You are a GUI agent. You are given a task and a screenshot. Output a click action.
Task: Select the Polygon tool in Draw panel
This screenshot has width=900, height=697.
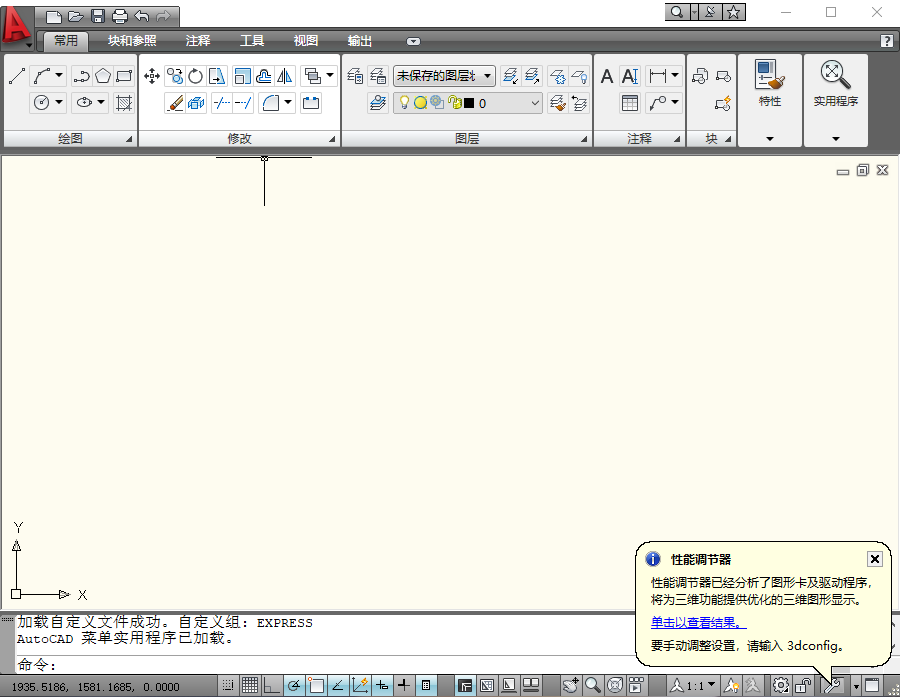(x=103, y=76)
